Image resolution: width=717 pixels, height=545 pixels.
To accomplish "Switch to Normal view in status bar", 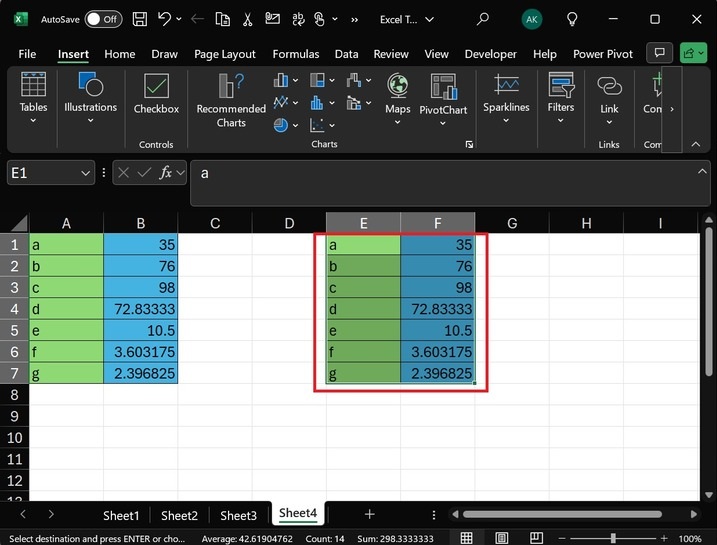I will click(x=466, y=538).
